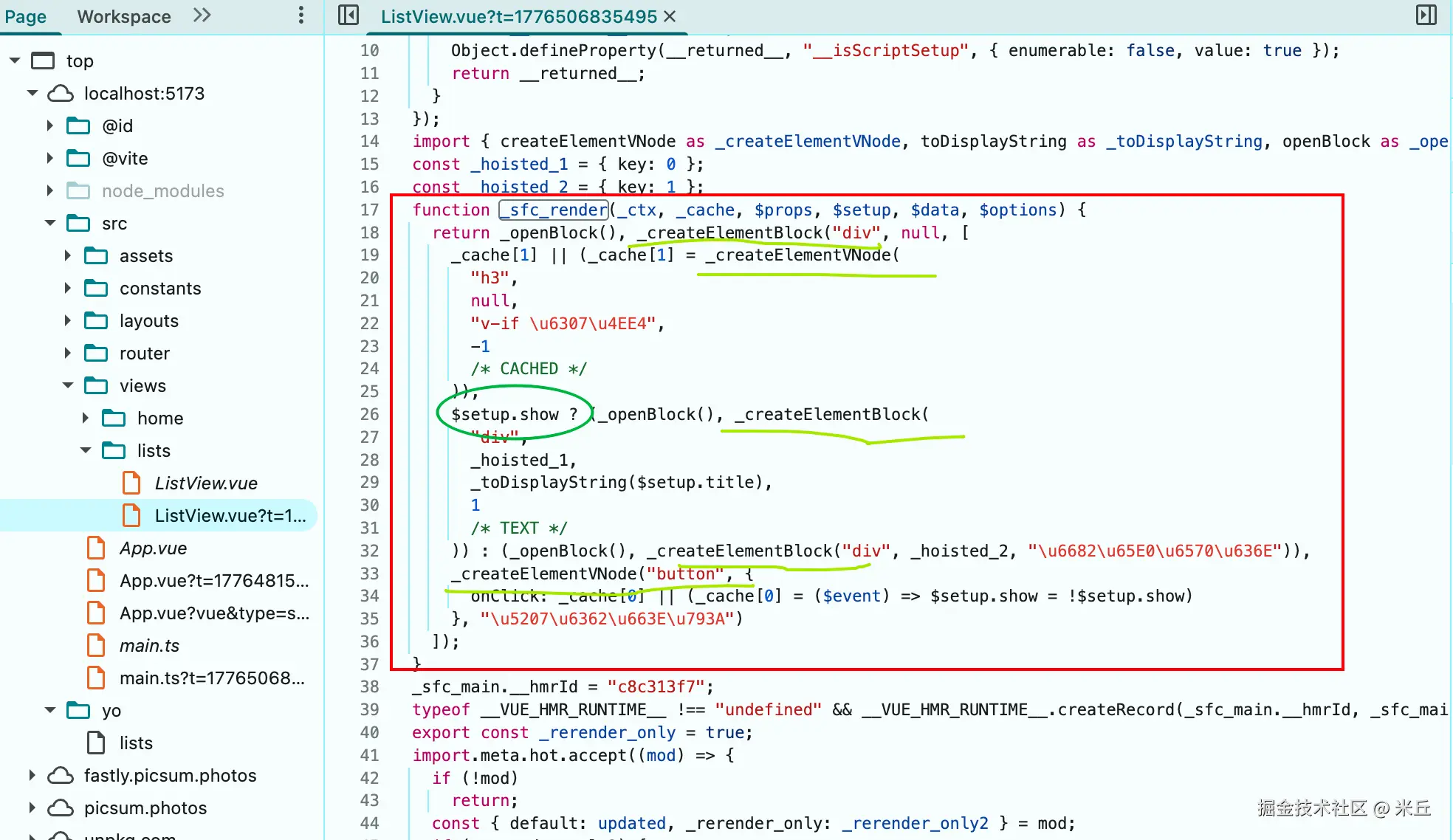The height and width of the screenshot is (840, 1453).
Task: Click the localhost:5173 cloud icon
Action: click(61, 94)
